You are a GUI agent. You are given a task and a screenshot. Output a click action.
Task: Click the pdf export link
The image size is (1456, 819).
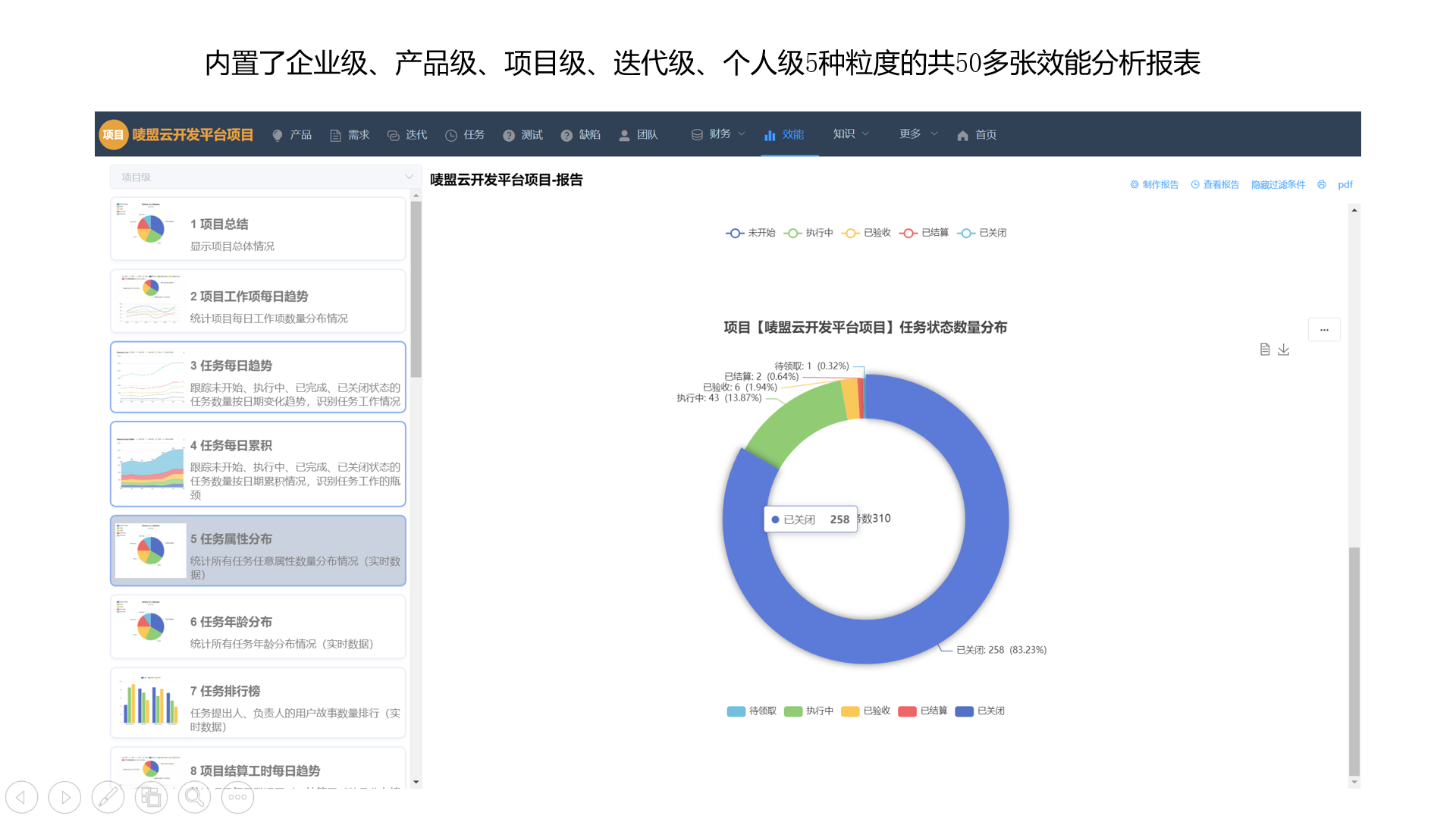coord(1346,184)
